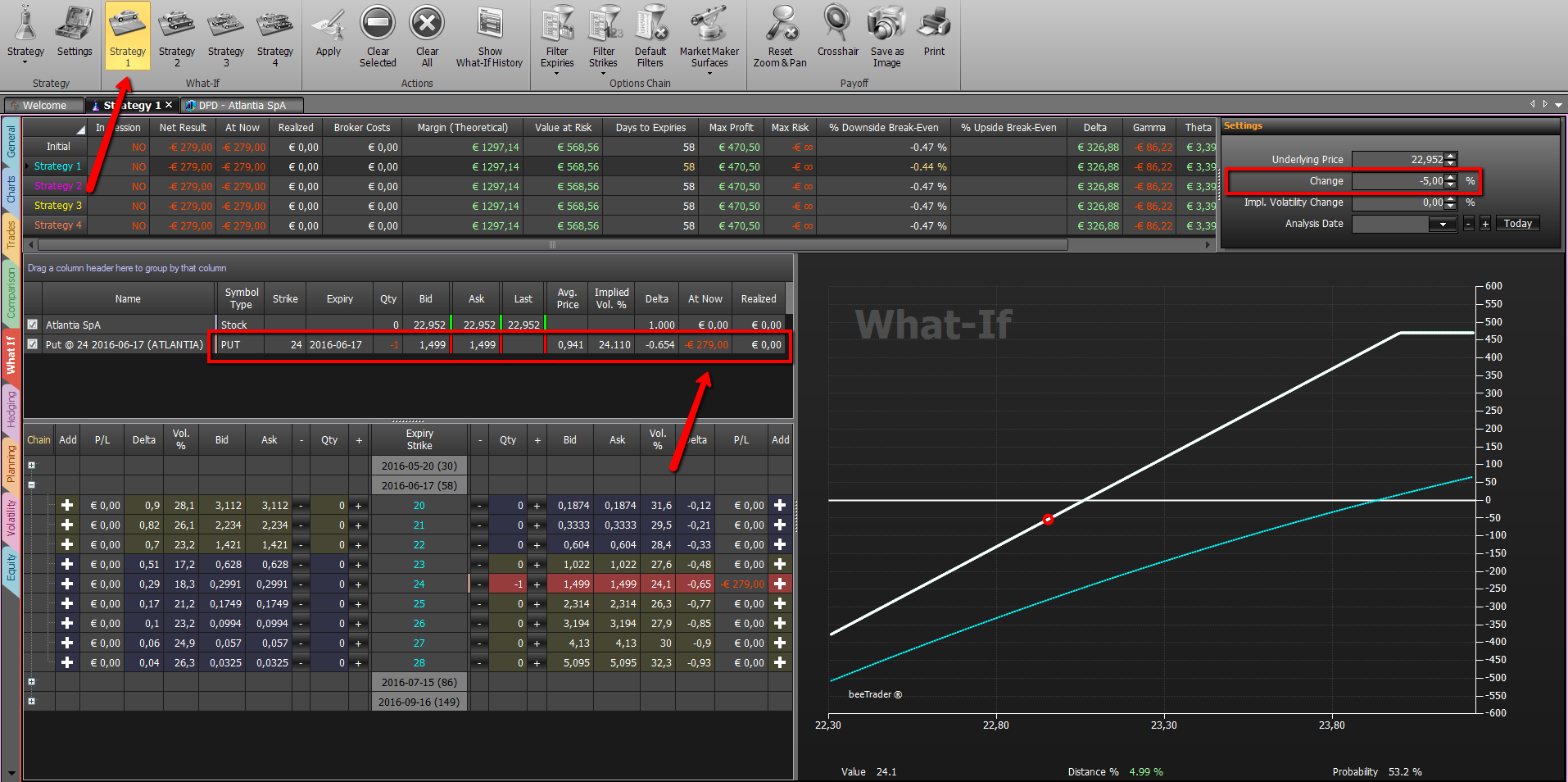The width and height of the screenshot is (1568, 782).
Task: Click the Filter Strikes icon
Action: [x=604, y=24]
